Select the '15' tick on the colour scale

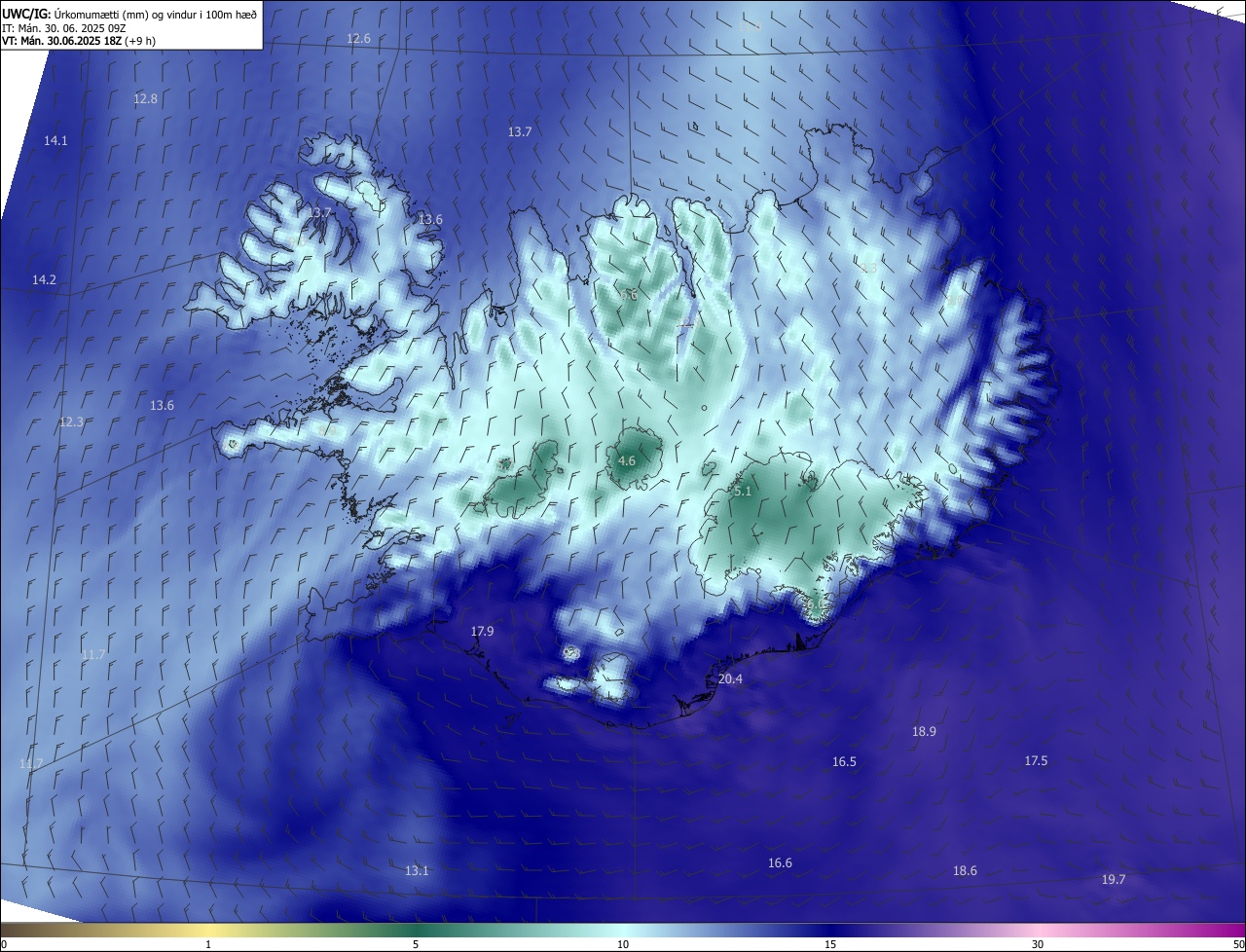pyautogui.click(x=830, y=944)
